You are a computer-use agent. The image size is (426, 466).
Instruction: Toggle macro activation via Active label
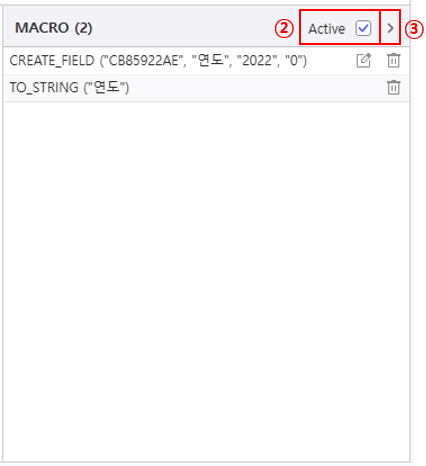point(326,29)
